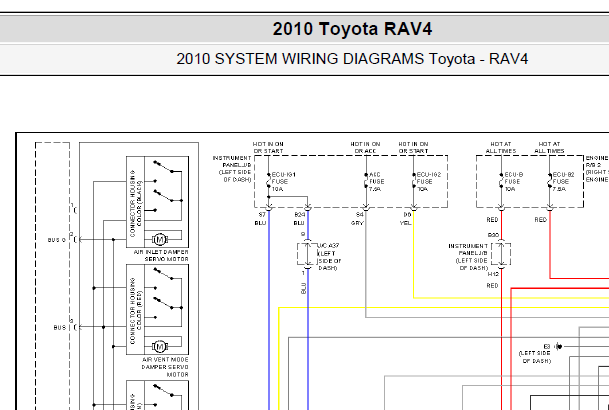Click the "BLU" label under terminal S7
Screen dimensions: 609x410
[260, 223]
